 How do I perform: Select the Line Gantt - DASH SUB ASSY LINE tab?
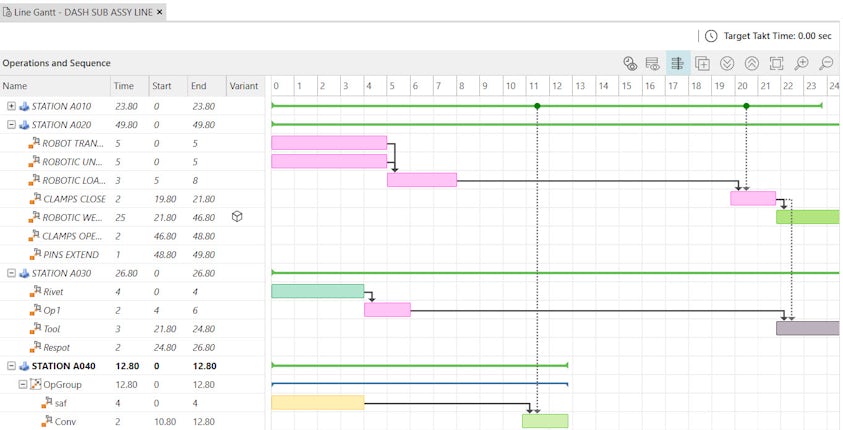(x=83, y=12)
